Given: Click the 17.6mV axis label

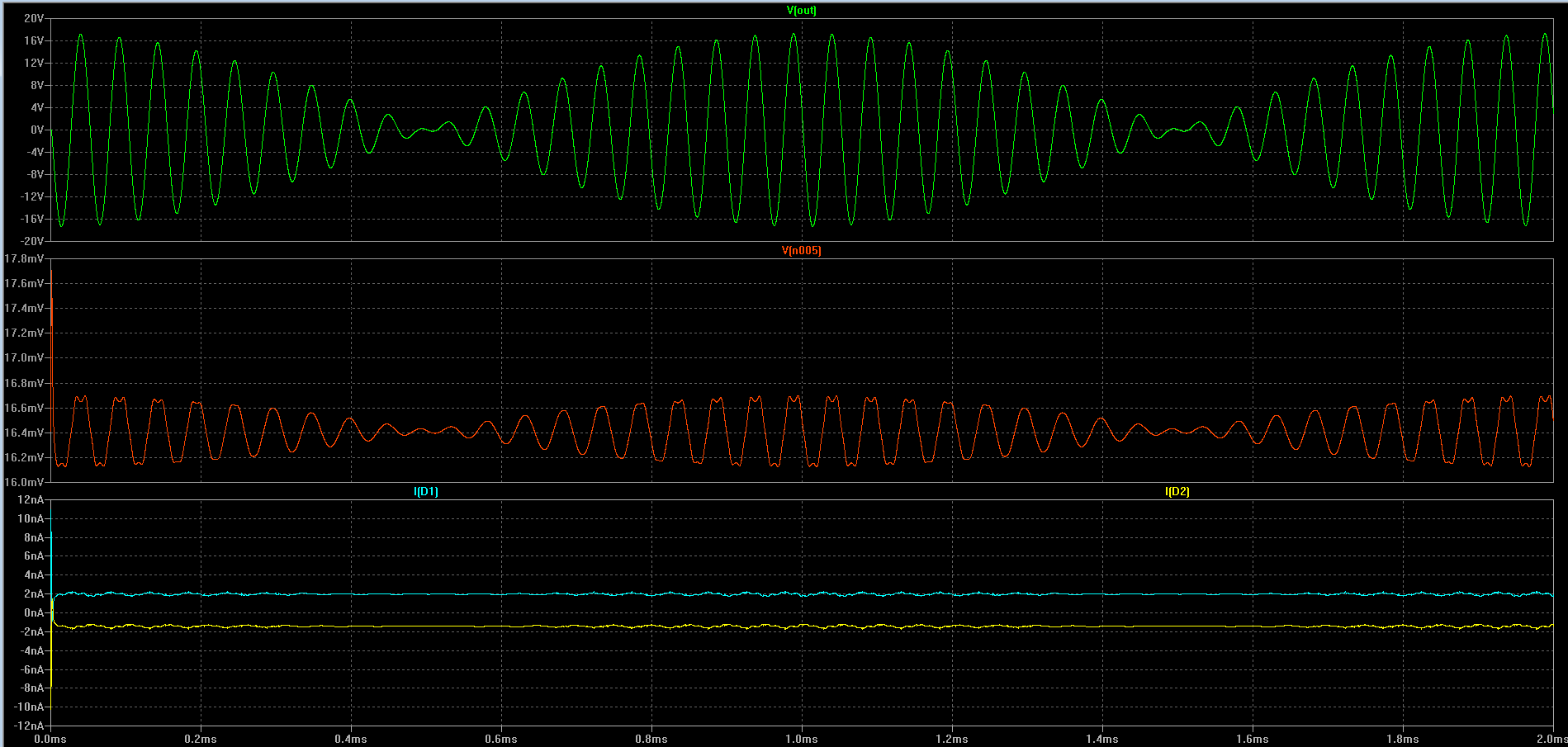Looking at the screenshot, I should [24, 283].
